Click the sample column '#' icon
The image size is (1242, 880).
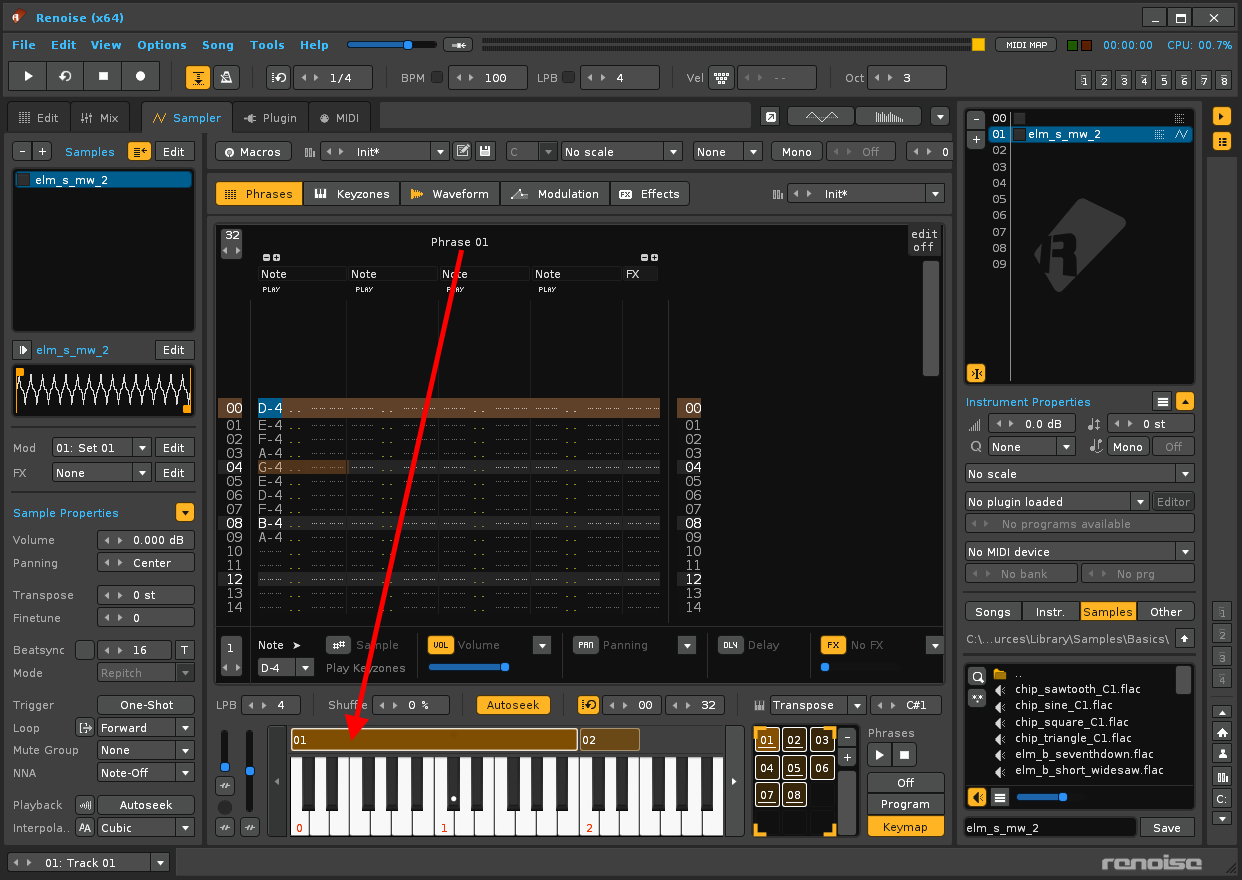(x=337, y=645)
